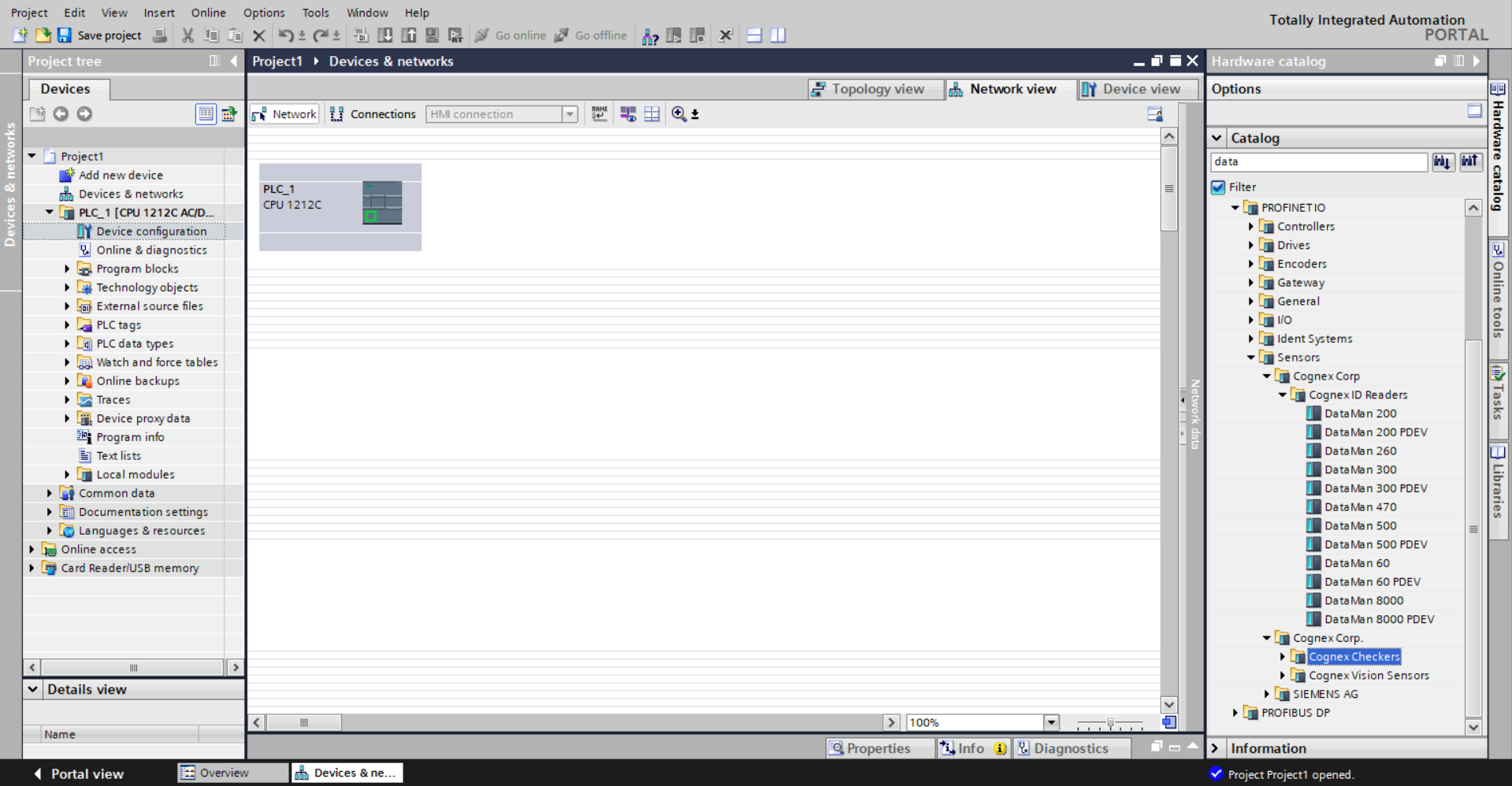Click the PLC_1 CPU 1212C device block
The image size is (1512, 786).
pos(340,203)
